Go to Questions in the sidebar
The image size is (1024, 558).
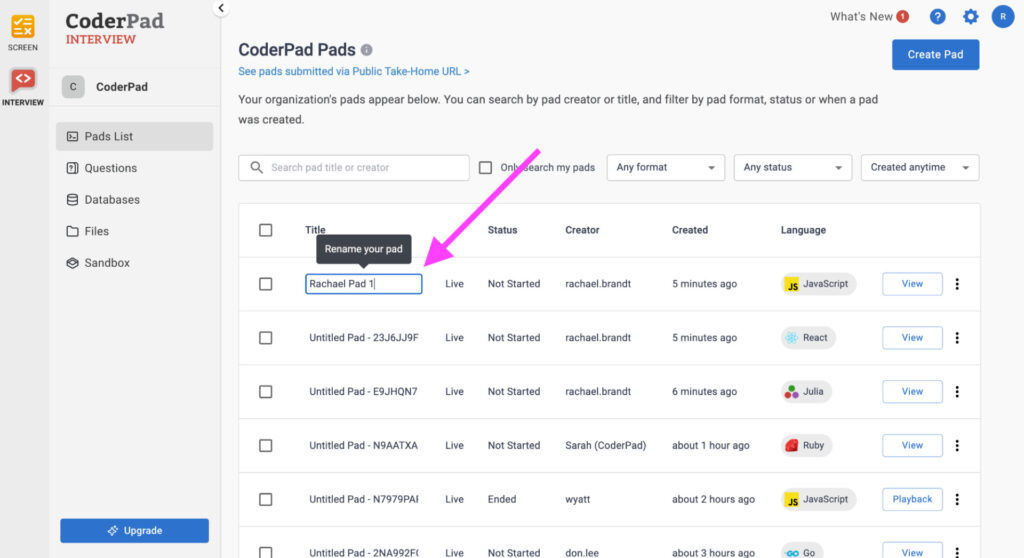111,168
